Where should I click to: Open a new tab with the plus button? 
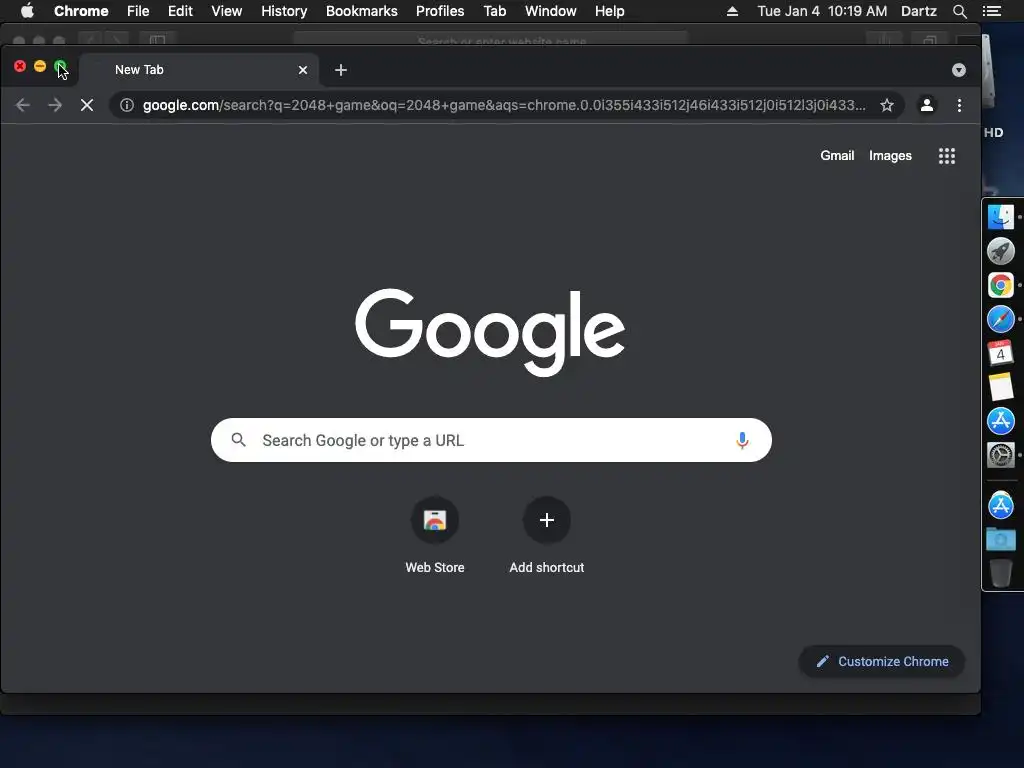click(x=341, y=70)
